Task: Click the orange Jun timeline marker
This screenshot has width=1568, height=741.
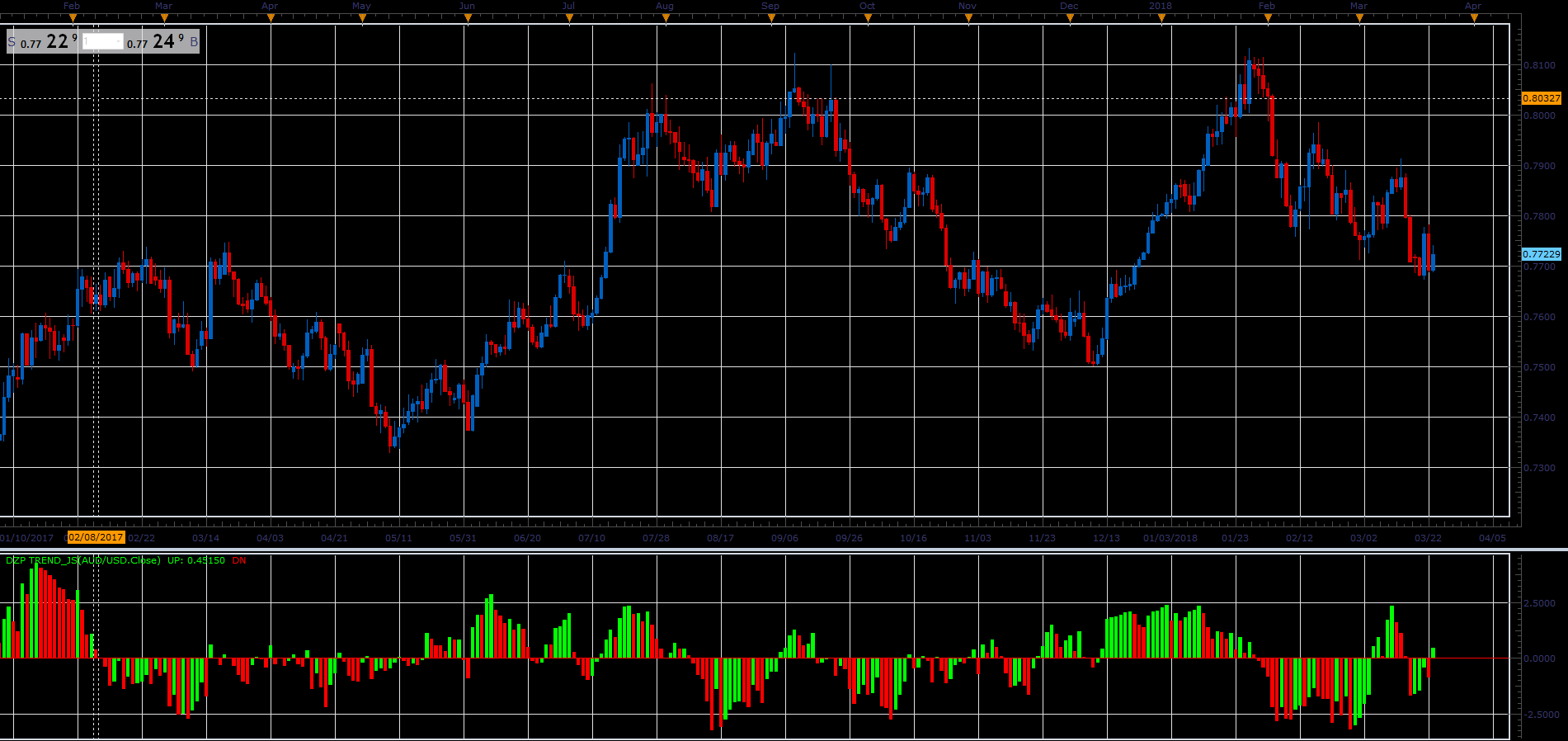Action: coord(468,18)
